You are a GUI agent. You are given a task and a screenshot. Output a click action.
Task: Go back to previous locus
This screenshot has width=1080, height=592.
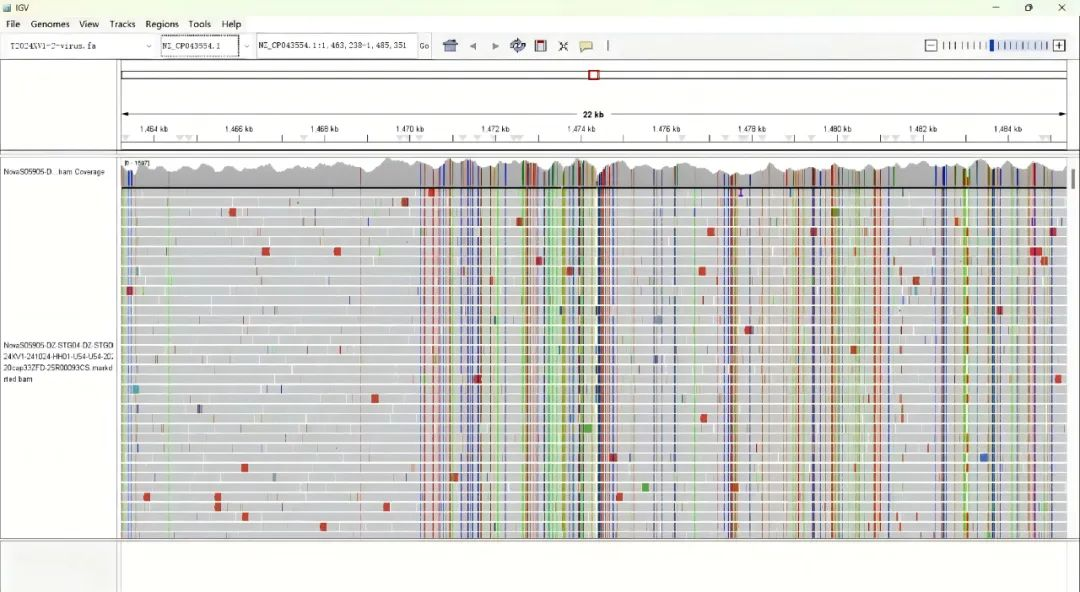(x=473, y=46)
